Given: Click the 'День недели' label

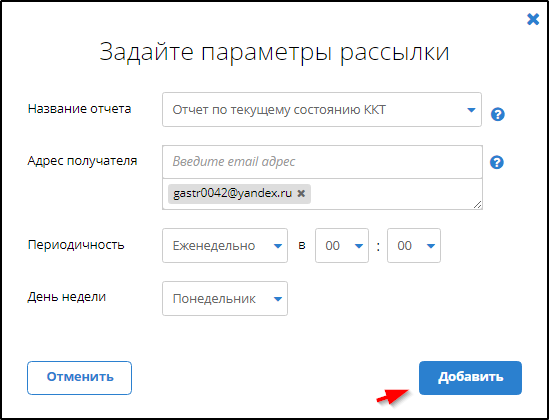Looking at the screenshot, I should click(67, 297).
